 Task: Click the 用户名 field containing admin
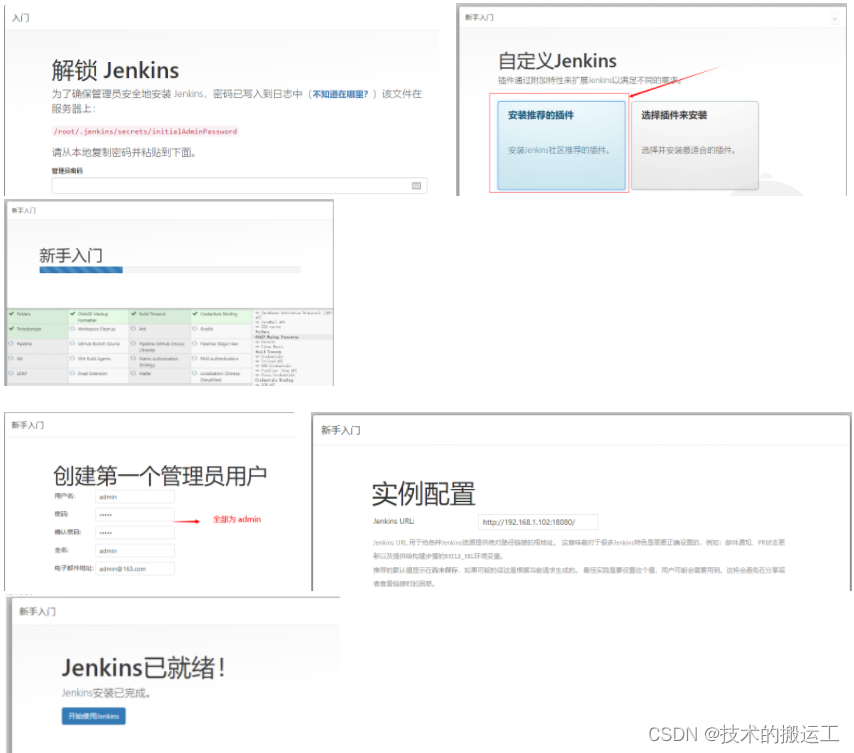[x=135, y=497]
